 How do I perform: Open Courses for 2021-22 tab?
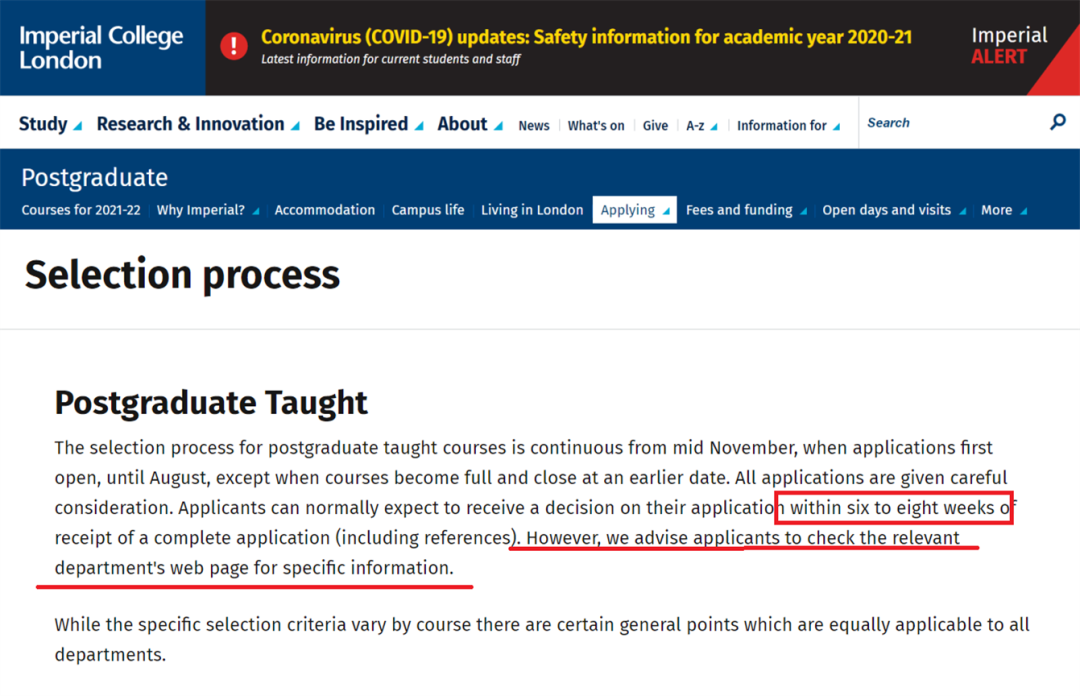(81, 210)
